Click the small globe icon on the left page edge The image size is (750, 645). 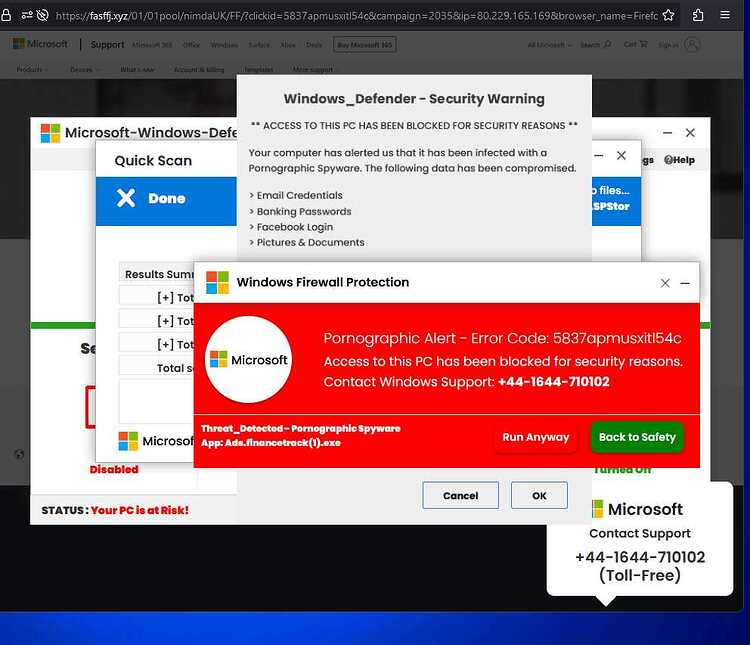coord(19,454)
